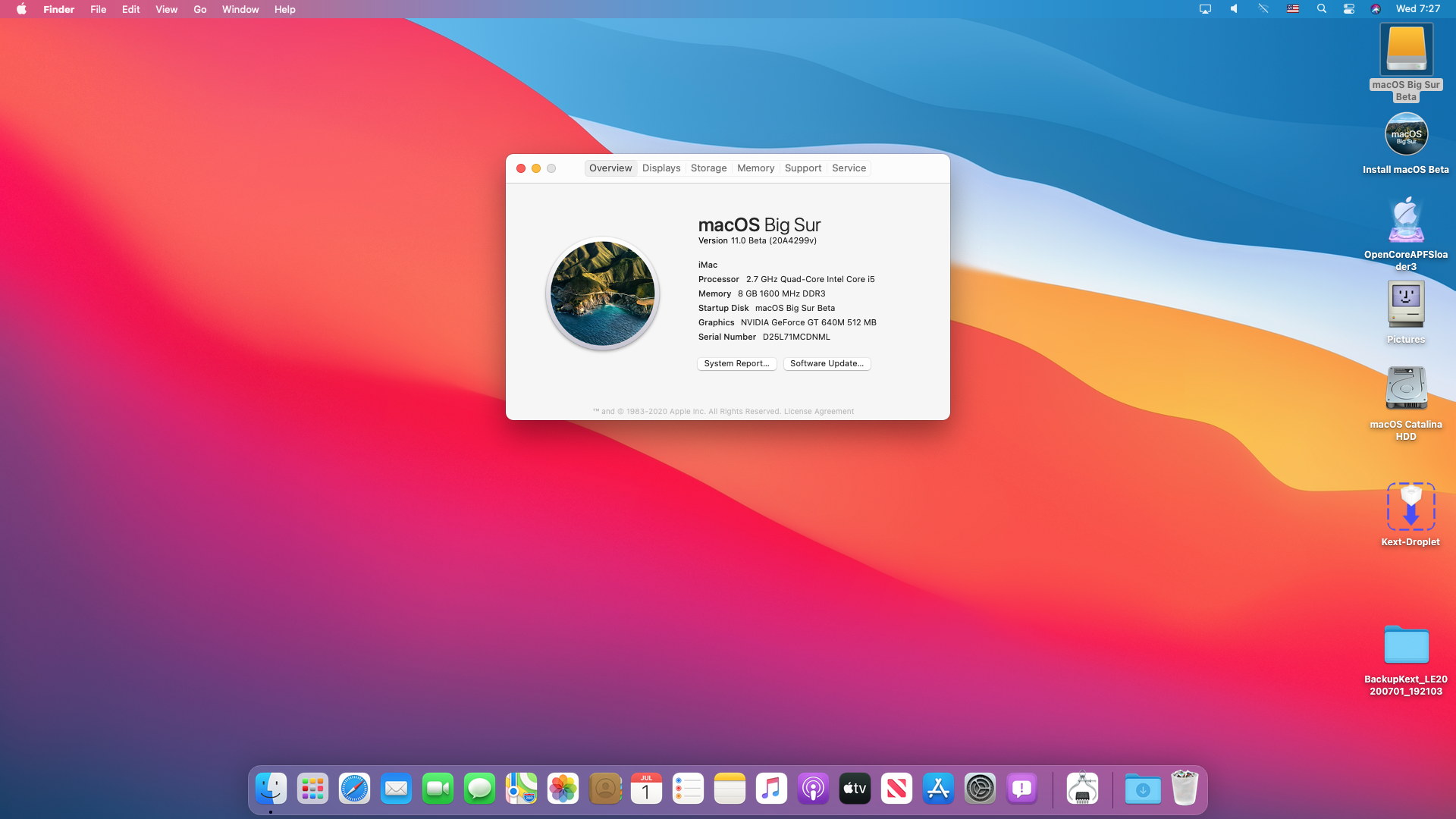Screen dimensions: 1456x819
Task: Select OpenCoreAPFSloader3 desktop icon
Action: pos(1406,220)
